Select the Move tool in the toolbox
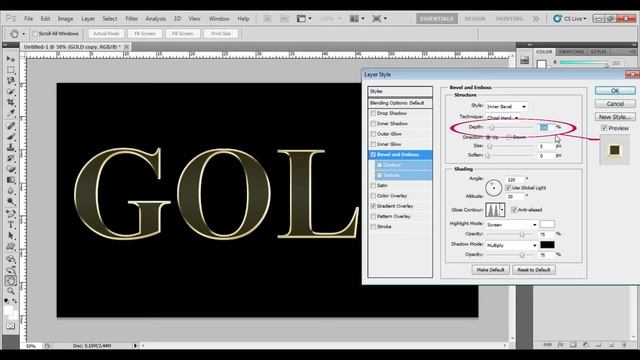Screen dimensions: 640x360 [x=11, y=59]
